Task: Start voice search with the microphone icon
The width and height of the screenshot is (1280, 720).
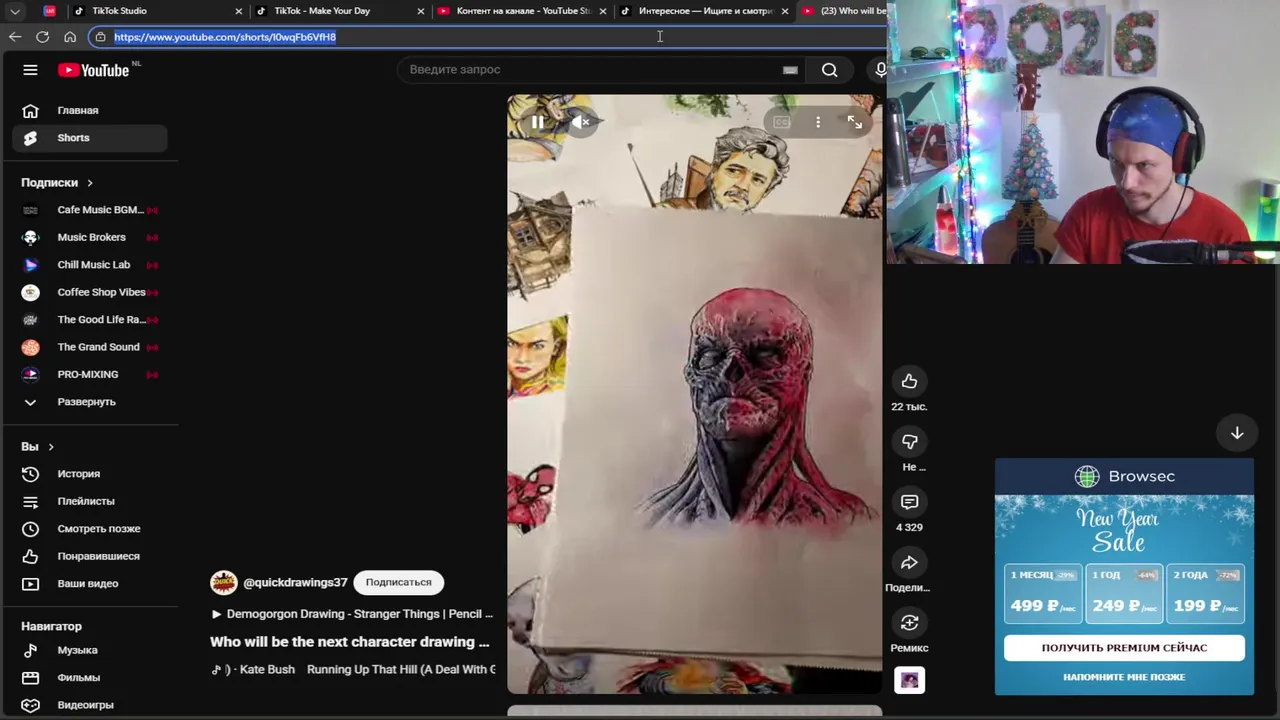Action: pyautogui.click(x=880, y=70)
